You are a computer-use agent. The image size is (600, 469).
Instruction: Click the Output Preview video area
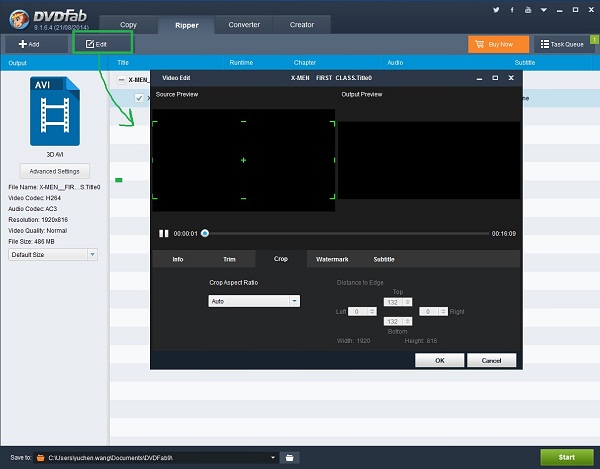coord(429,160)
